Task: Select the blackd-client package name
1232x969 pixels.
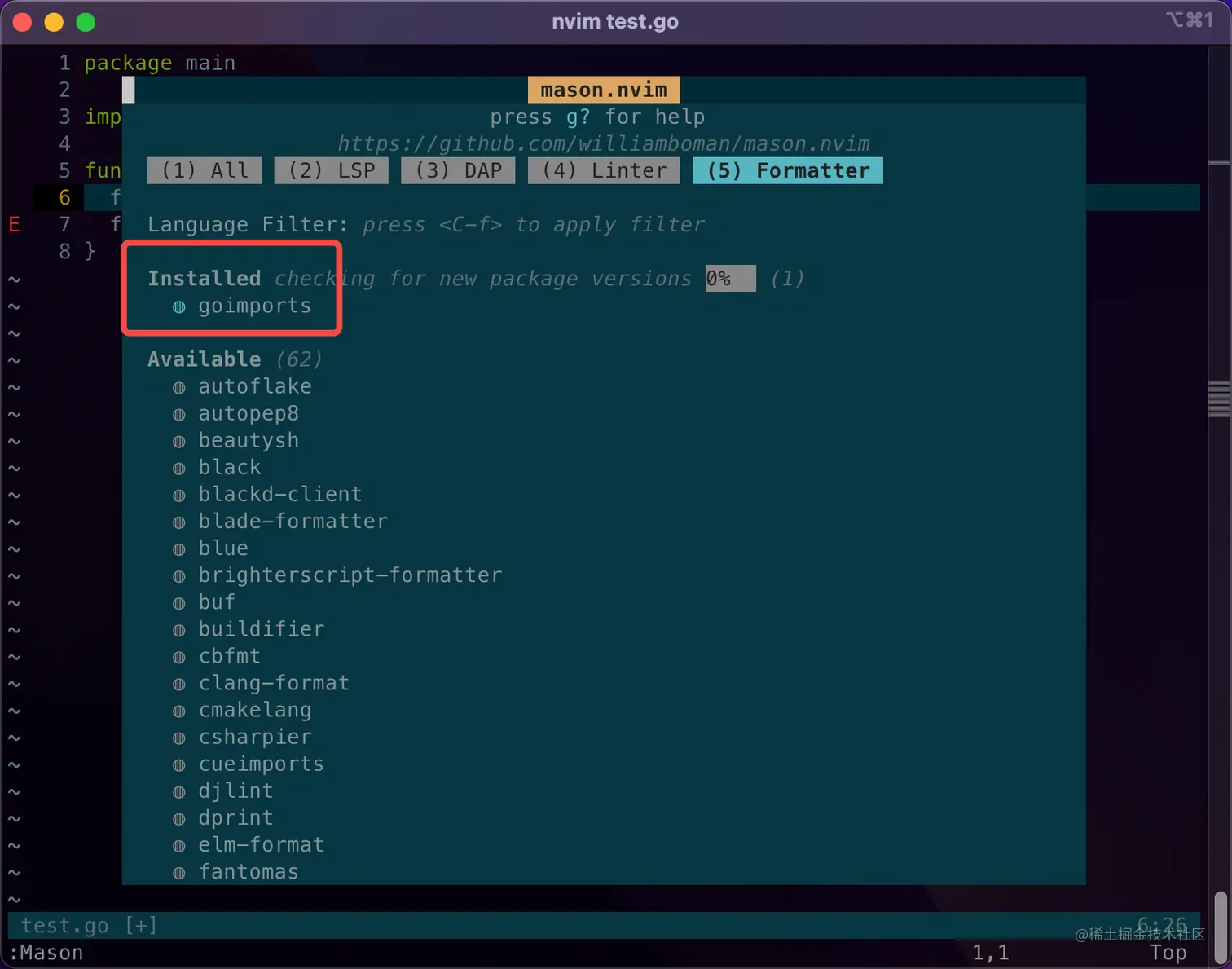Action: point(280,494)
